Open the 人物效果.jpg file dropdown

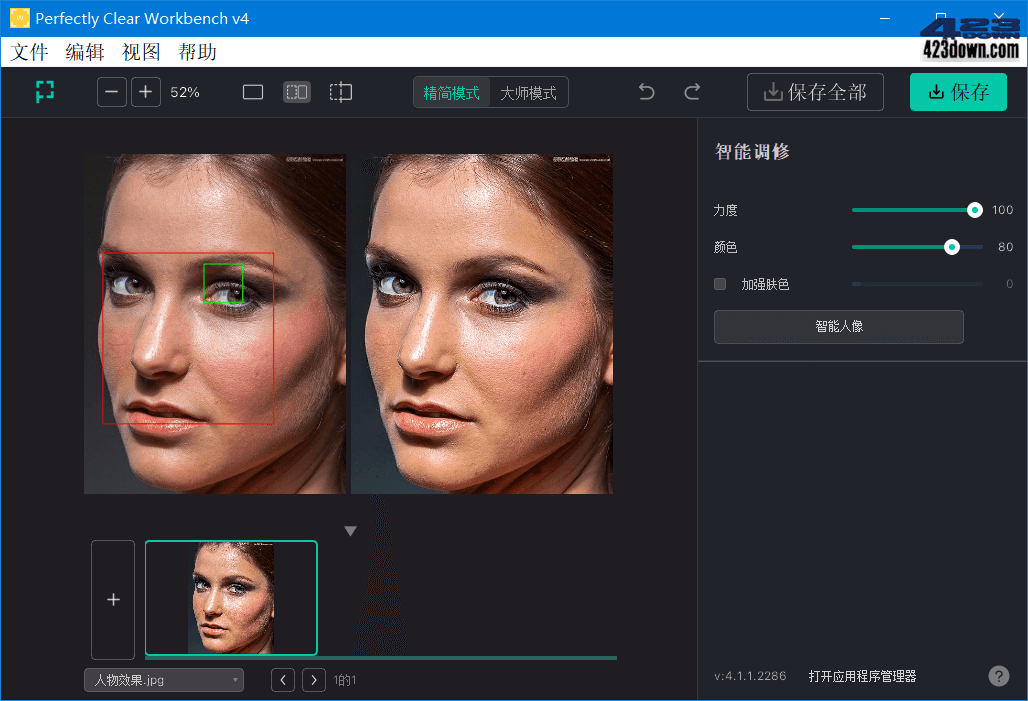(163, 679)
